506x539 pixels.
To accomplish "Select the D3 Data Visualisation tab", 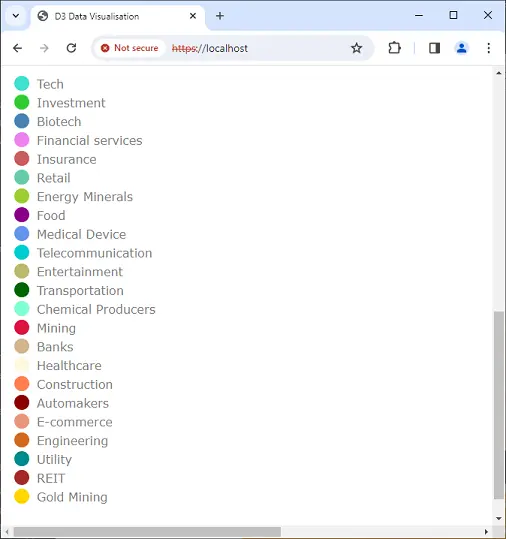I will 117,16.
